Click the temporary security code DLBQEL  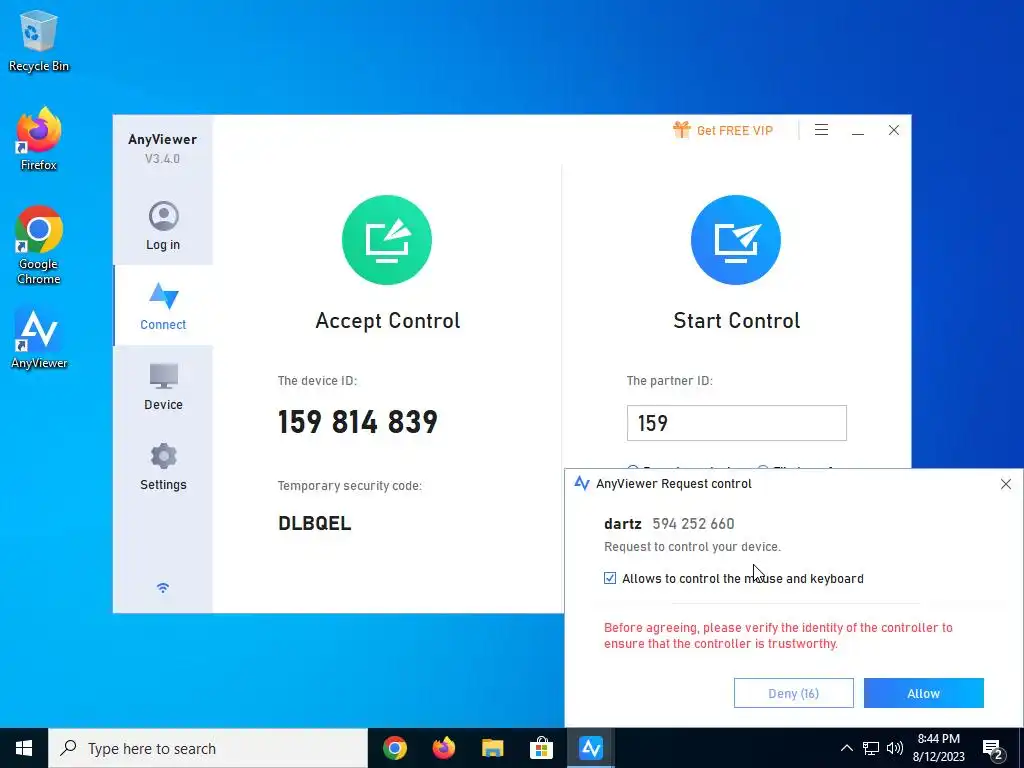315,523
